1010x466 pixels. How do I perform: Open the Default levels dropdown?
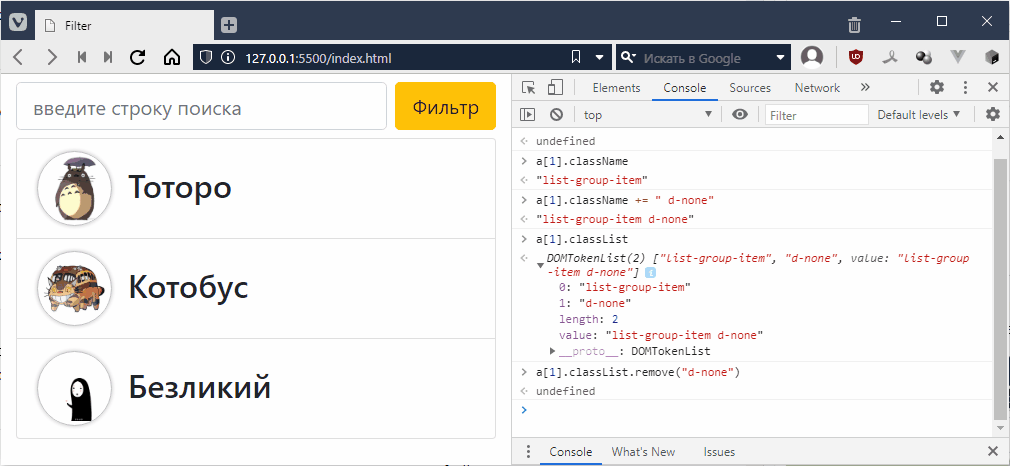tap(918, 115)
